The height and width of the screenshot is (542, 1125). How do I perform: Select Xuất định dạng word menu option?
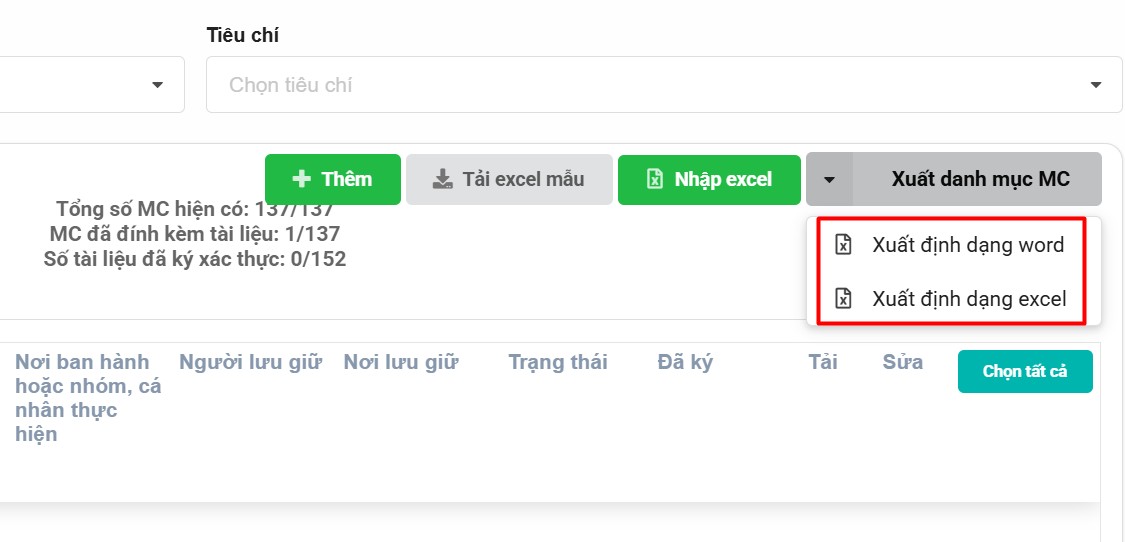click(967, 245)
